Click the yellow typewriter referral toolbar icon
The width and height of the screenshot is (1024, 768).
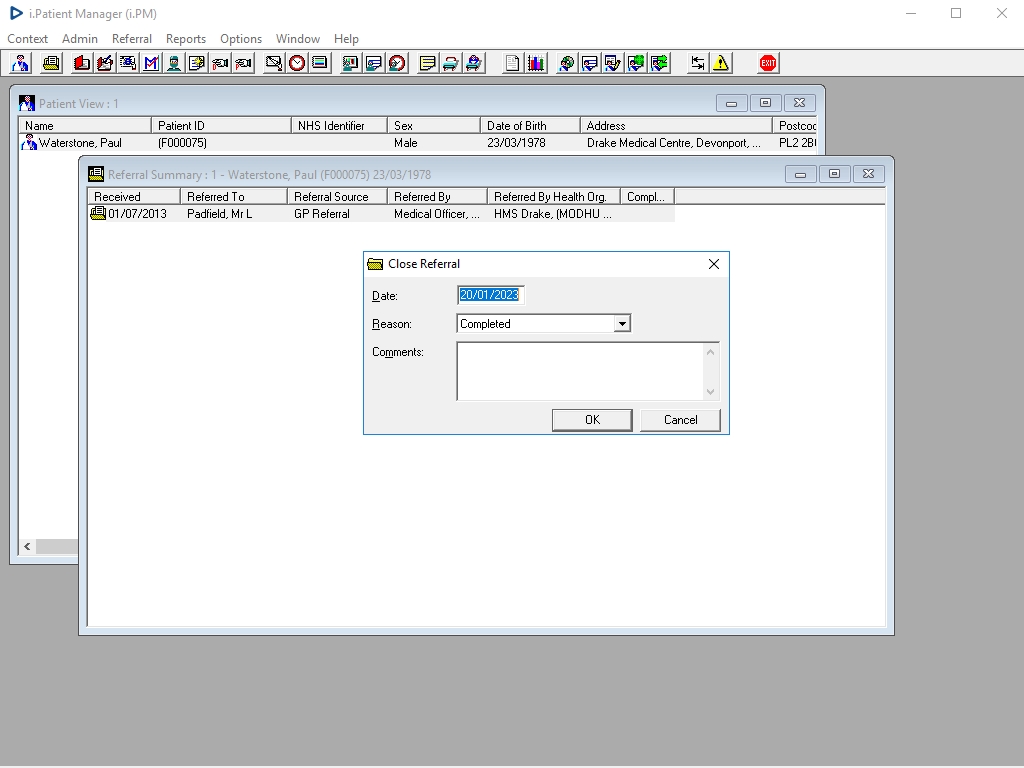51,63
